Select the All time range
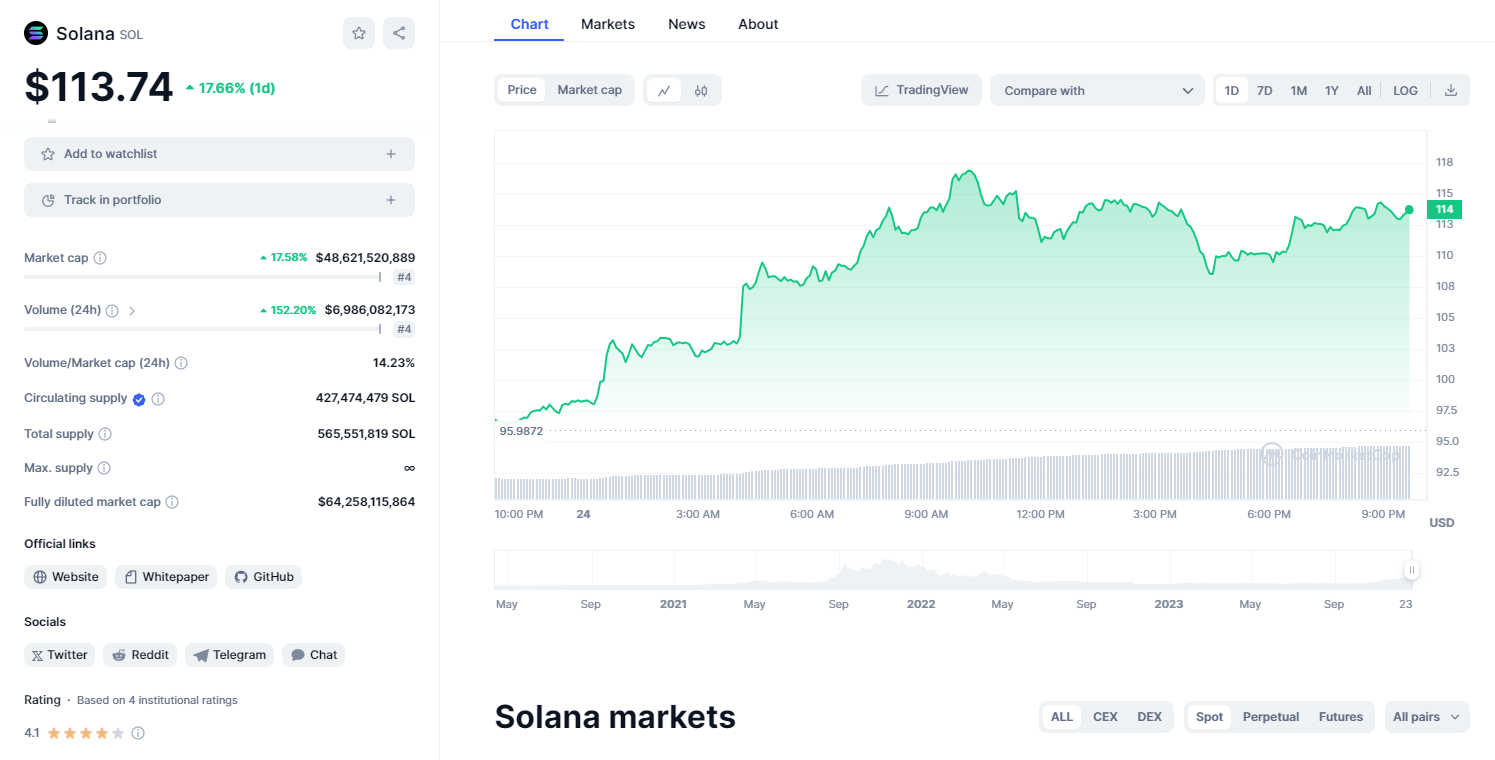Screen dimensions: 1495x760 (x=1364, y=90)
